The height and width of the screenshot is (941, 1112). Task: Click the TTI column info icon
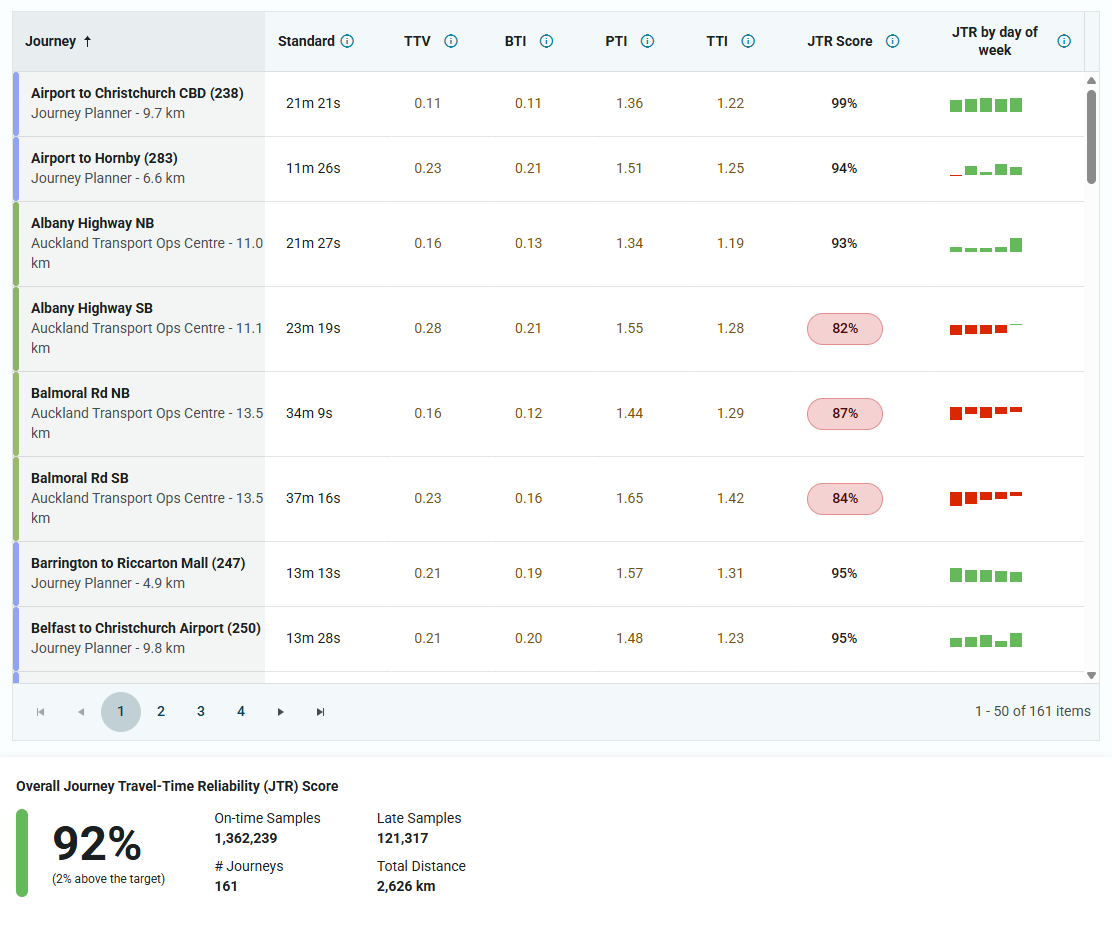coord(748,41)
